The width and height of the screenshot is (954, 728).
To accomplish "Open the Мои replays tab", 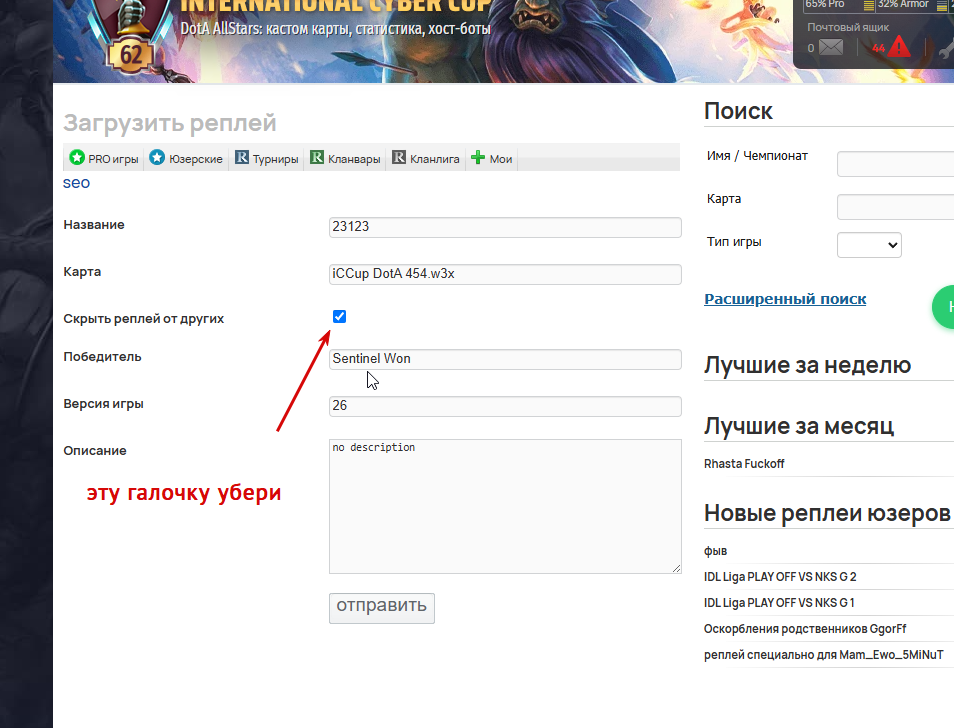I will 492,159.
